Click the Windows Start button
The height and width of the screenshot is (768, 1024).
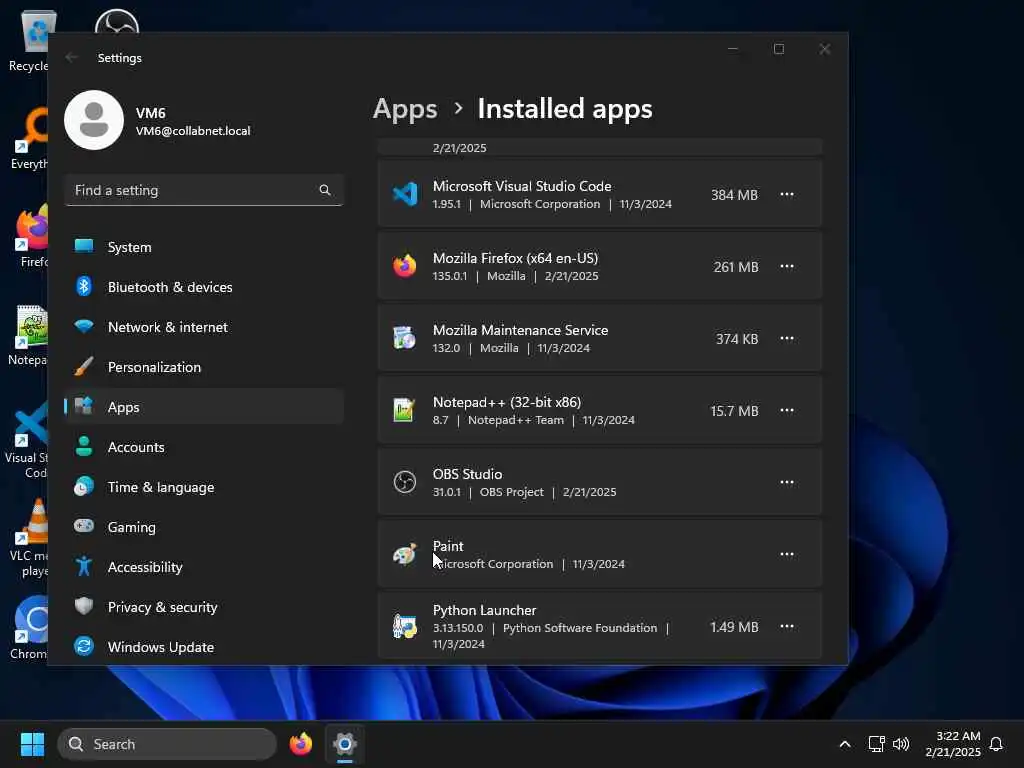tap(32, 744)
